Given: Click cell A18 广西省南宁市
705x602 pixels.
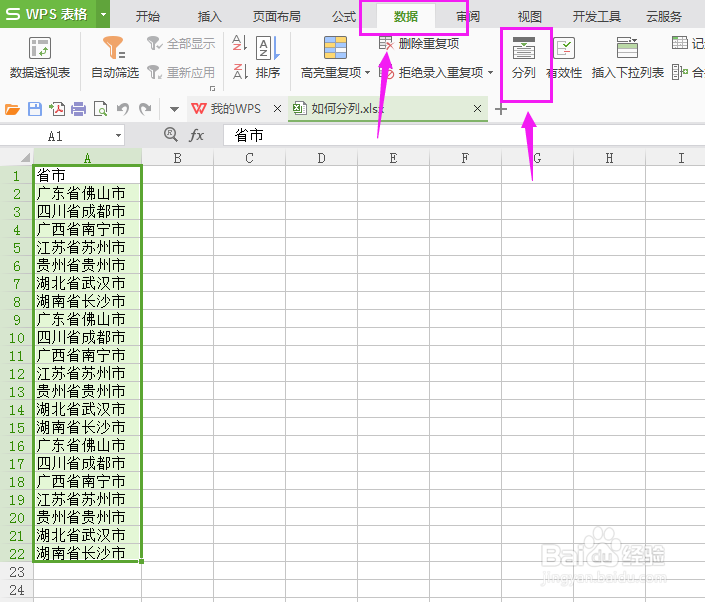Looking at the screenshot, I should coord(88,481).
